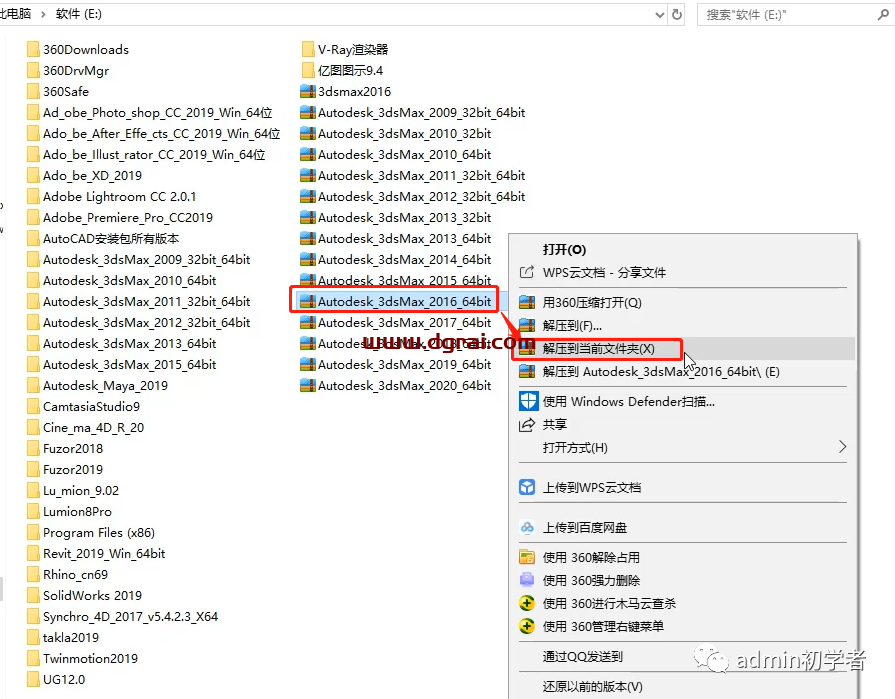
Task: Select archive Autodesk_3dsMax_2013_64bit in right column
Action: coord(405,239)
